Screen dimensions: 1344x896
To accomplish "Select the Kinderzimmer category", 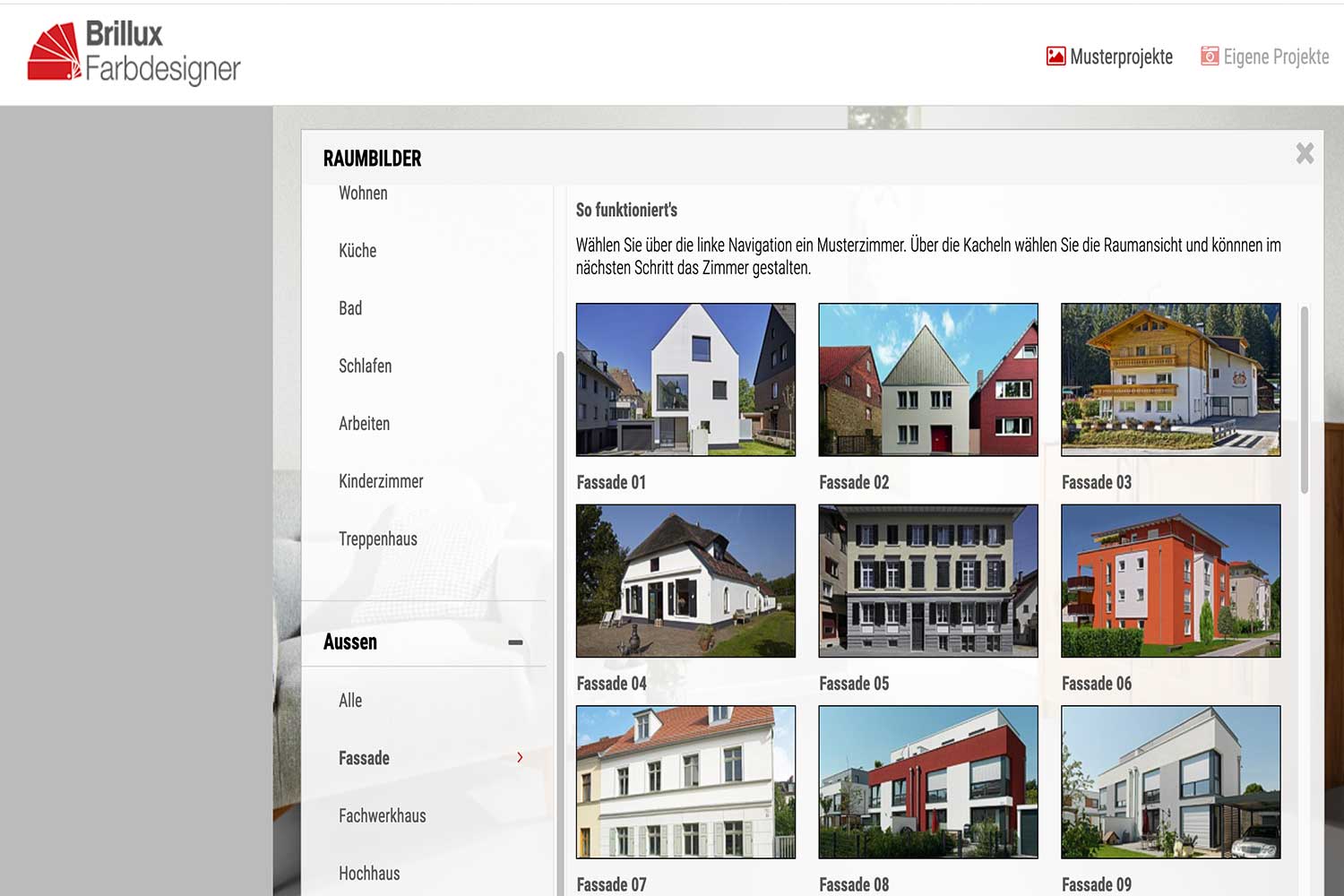I will tap(381, 481).
